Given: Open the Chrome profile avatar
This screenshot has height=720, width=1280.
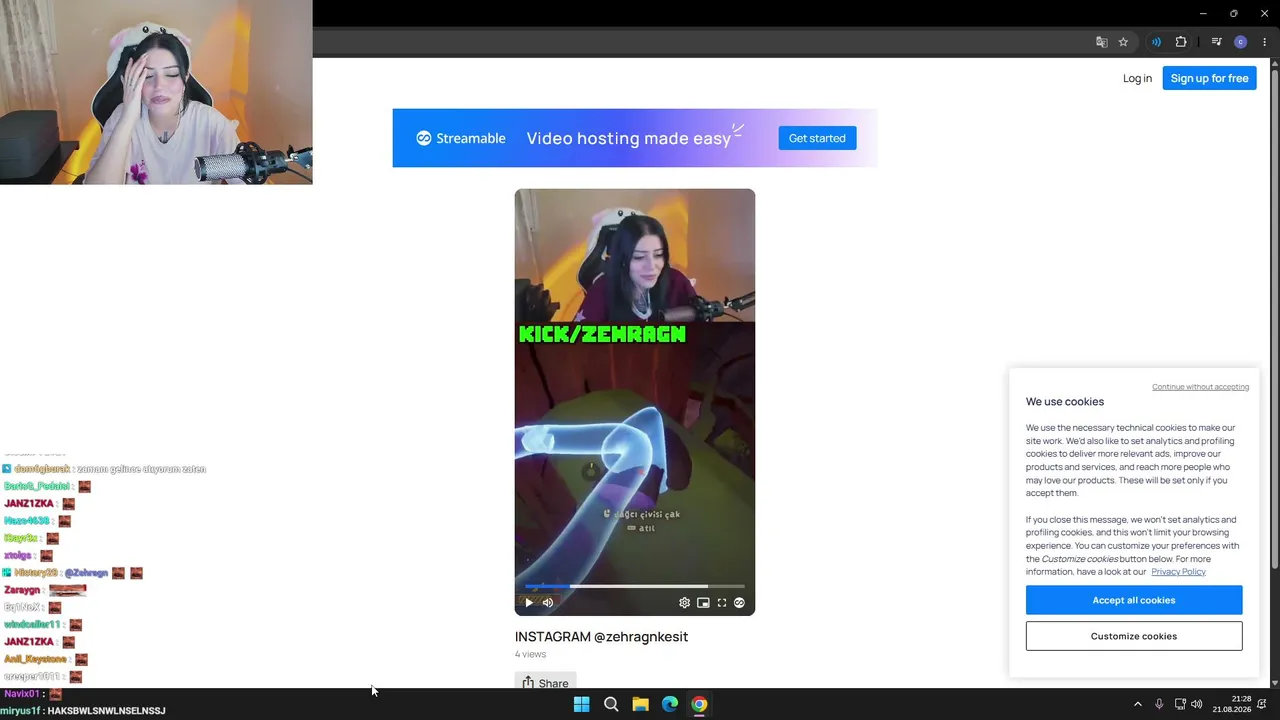Looking at the screenshot, I should 1241,42.
